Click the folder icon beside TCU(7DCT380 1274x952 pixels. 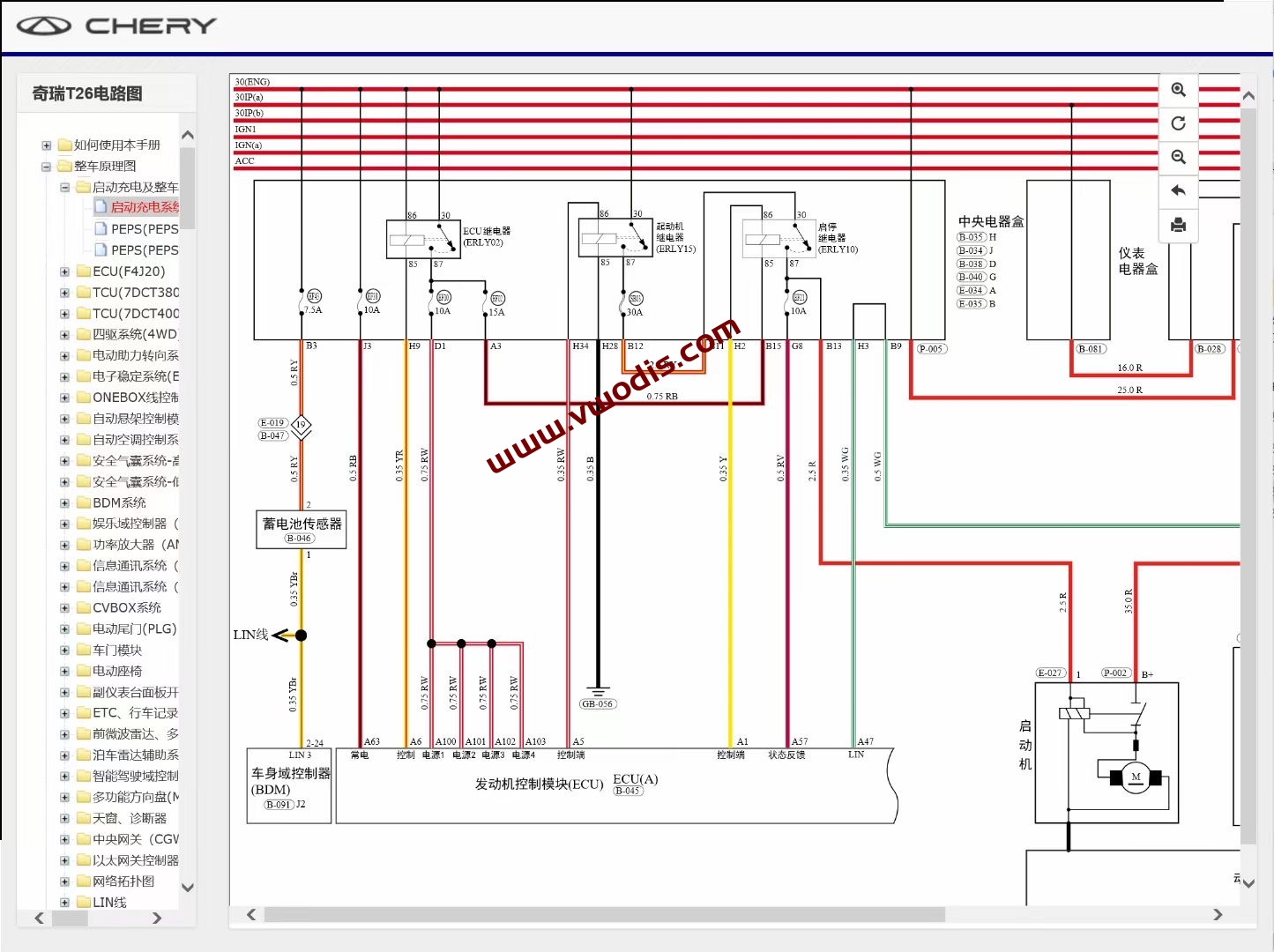pos(84,293)
